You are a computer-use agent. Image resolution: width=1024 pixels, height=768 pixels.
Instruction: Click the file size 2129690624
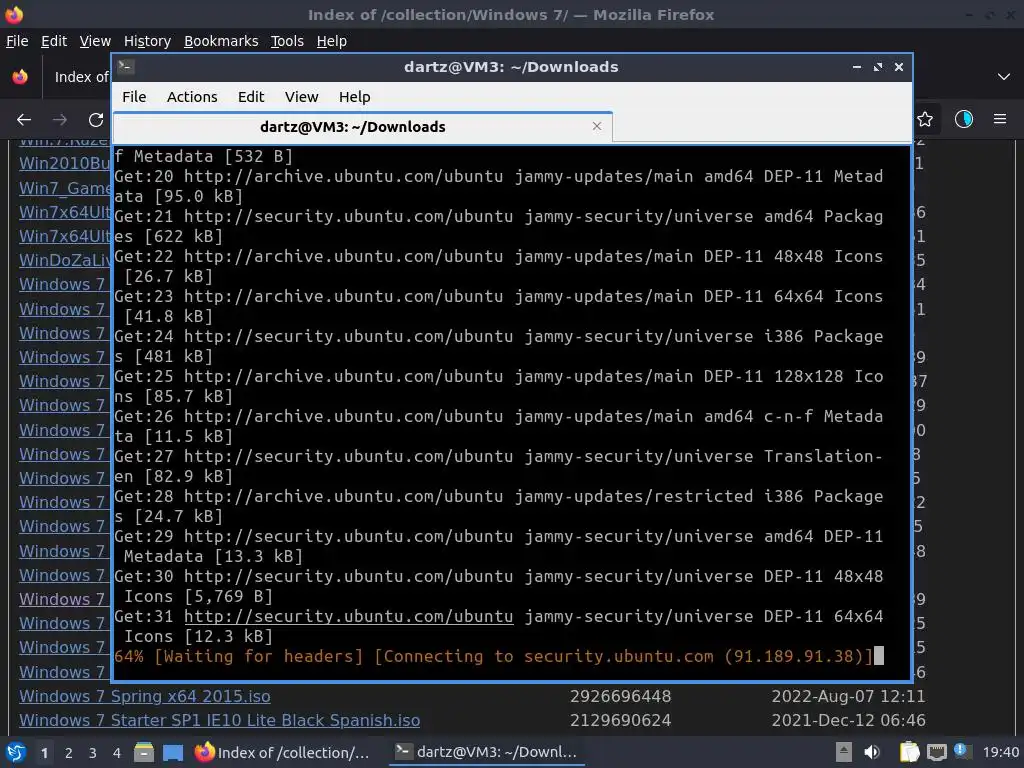pyautogui.click(x=620, y=720)
